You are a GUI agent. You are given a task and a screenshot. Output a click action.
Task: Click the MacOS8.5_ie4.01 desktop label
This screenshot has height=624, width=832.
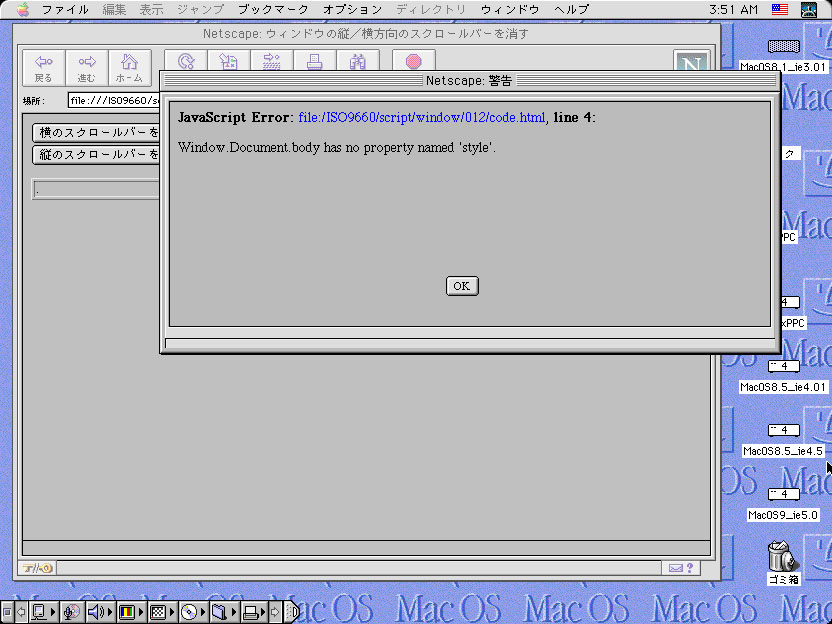pos(783,387)
